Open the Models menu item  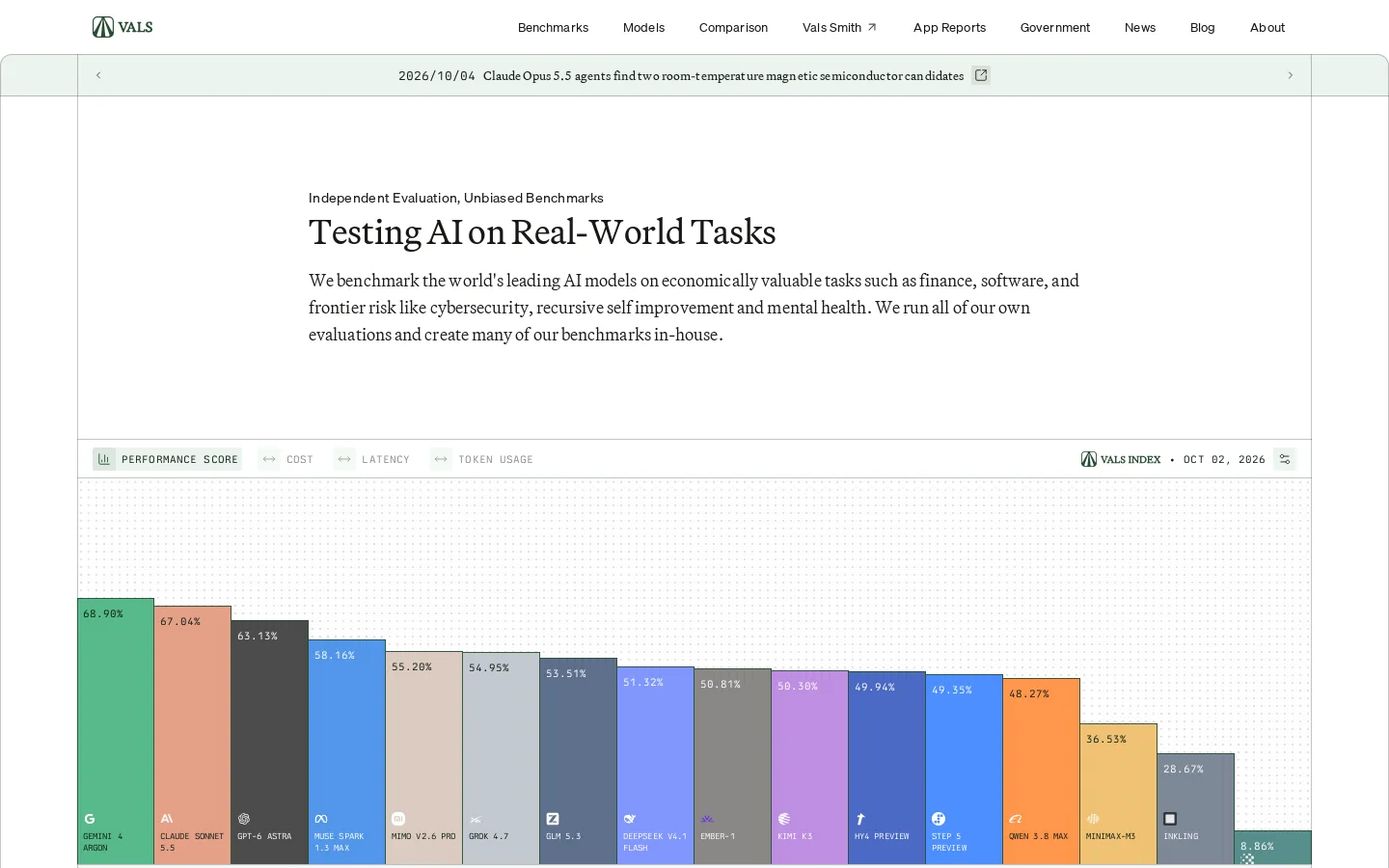pyautogui.click(x=643, y=27)
